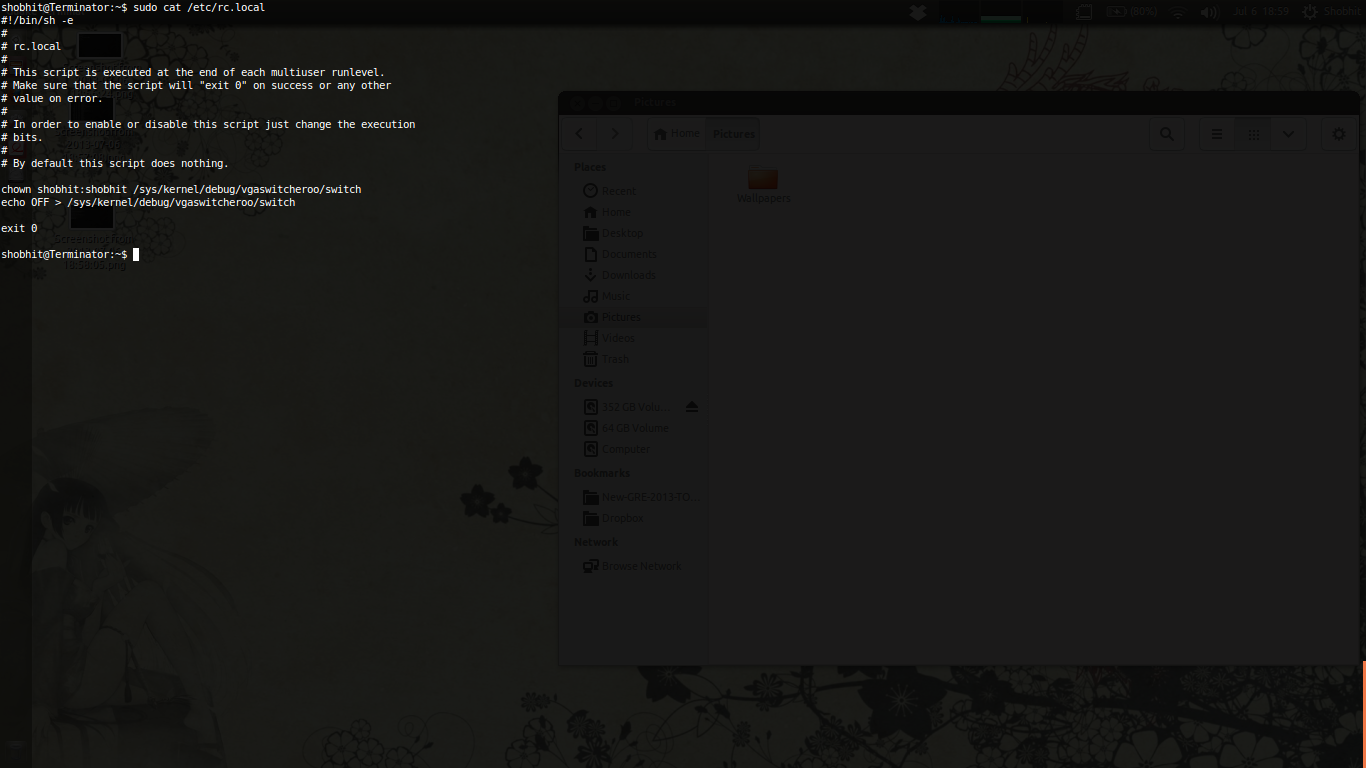The width and height of the screenshot is (1366, 768).
Task: Click the forward navigation arrow in Files
Action: [614, 133]
